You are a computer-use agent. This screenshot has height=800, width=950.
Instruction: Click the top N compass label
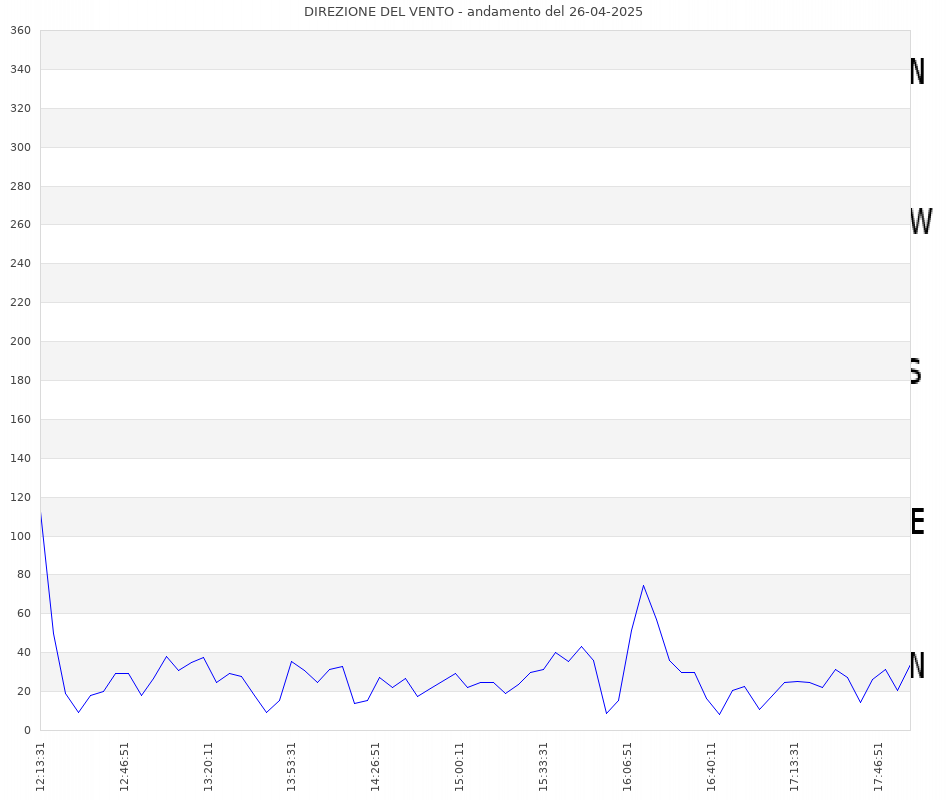tap(917, 71)
